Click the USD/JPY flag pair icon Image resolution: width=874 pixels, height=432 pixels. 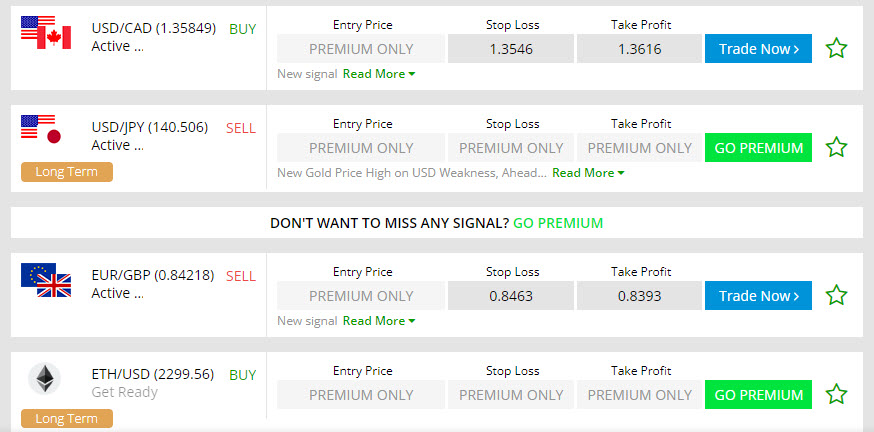point(42,130)
